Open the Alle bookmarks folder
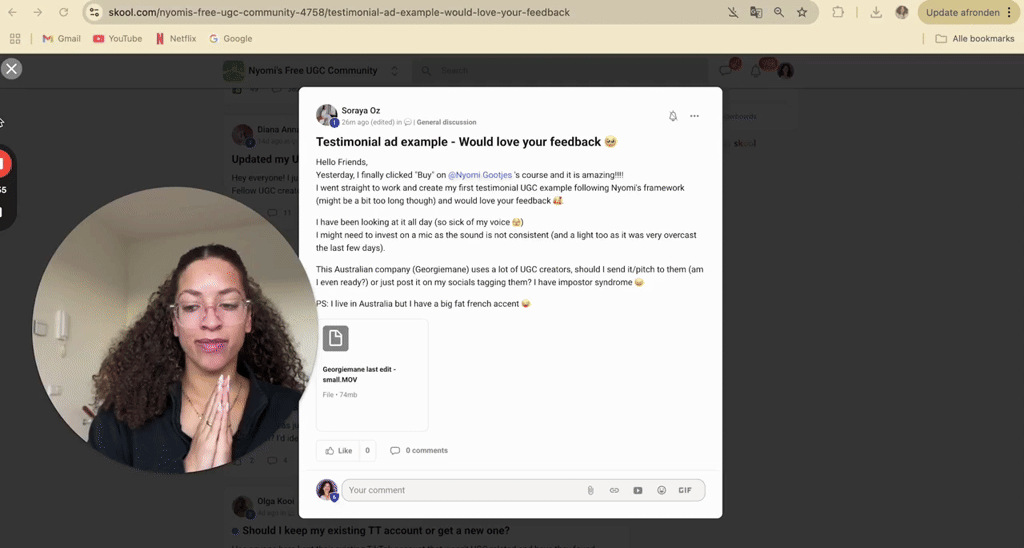This screenshot has width=1024, height=548. [x=974, y=39]
